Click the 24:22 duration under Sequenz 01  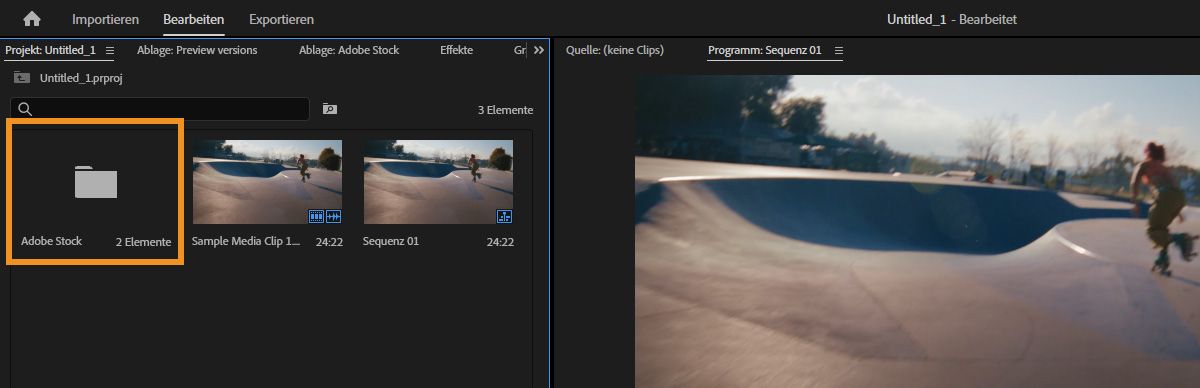499,242
